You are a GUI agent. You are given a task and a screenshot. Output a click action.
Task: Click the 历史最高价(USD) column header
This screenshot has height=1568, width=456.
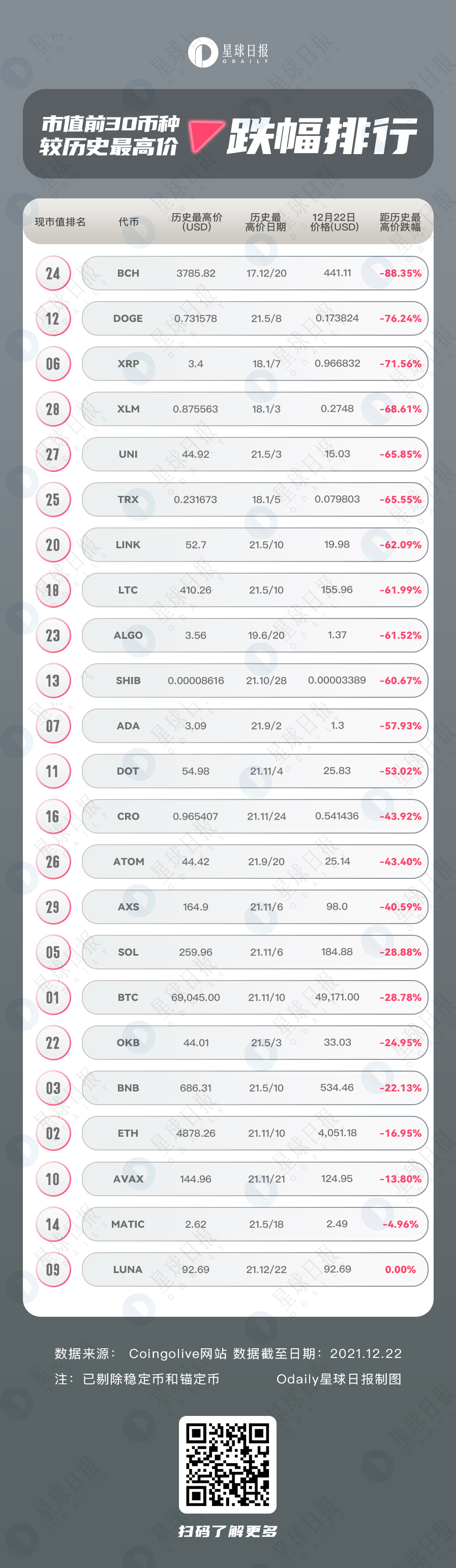tap(196, 222)
